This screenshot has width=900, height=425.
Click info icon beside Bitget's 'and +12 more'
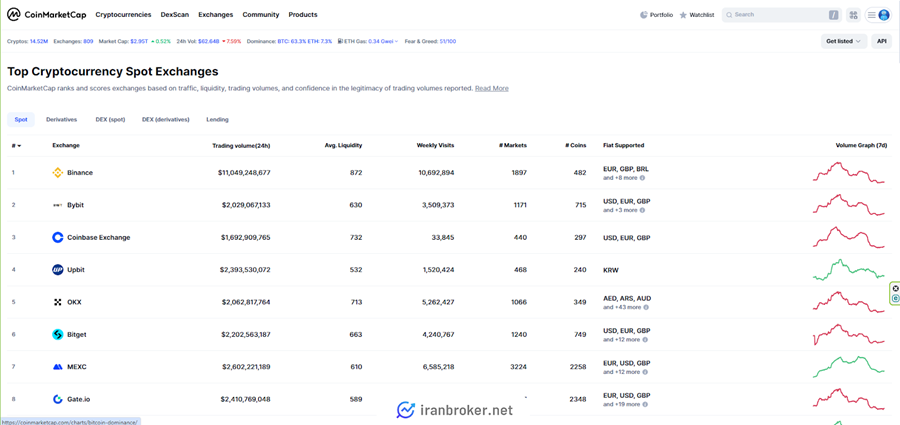(645, 339)
